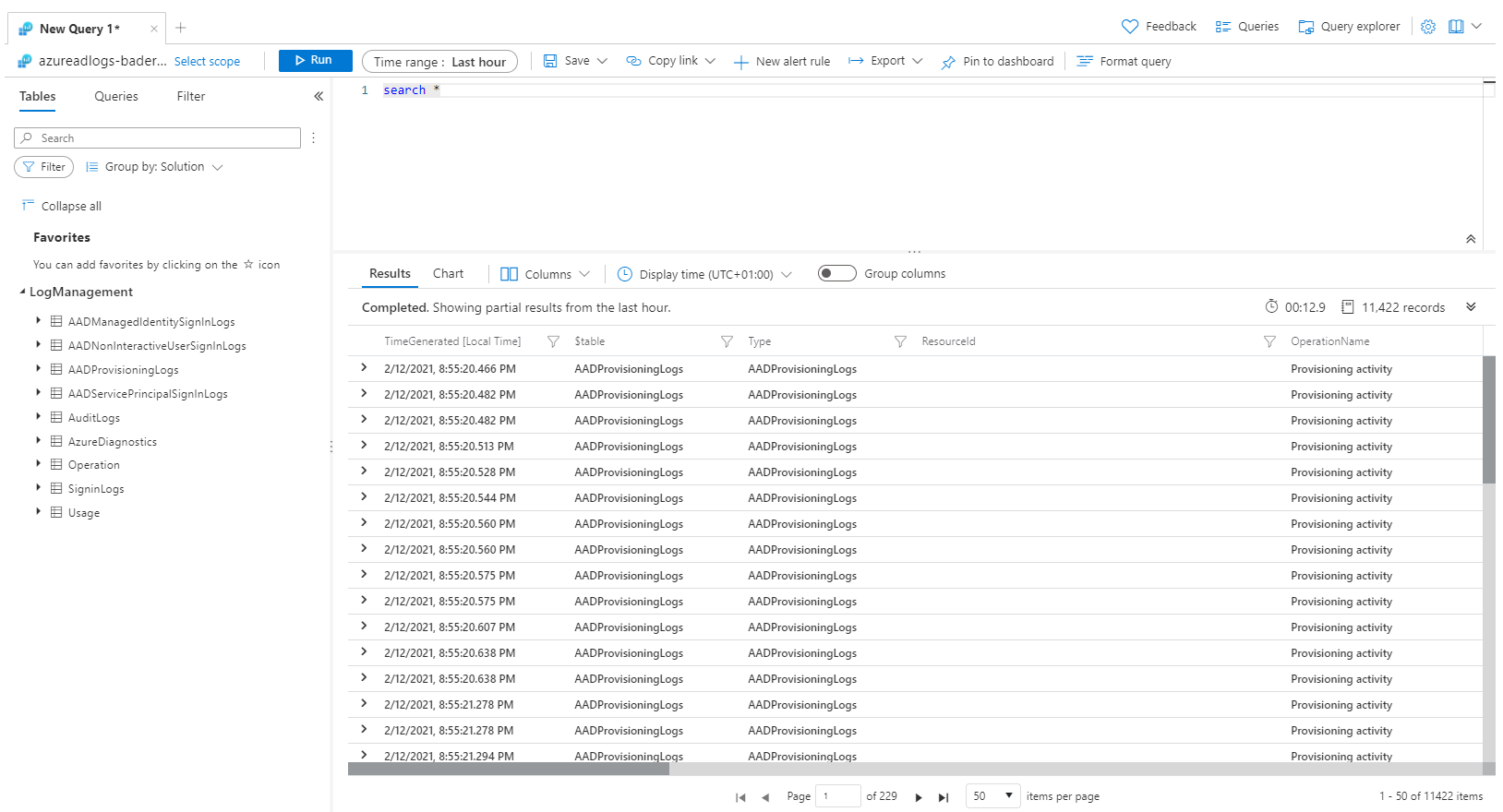Image resolution: width=1503 pixels, height=812 pixels.
Task: Open the 50 items per page dropdown
Action: pyautogui.click(x=992, y=795)
